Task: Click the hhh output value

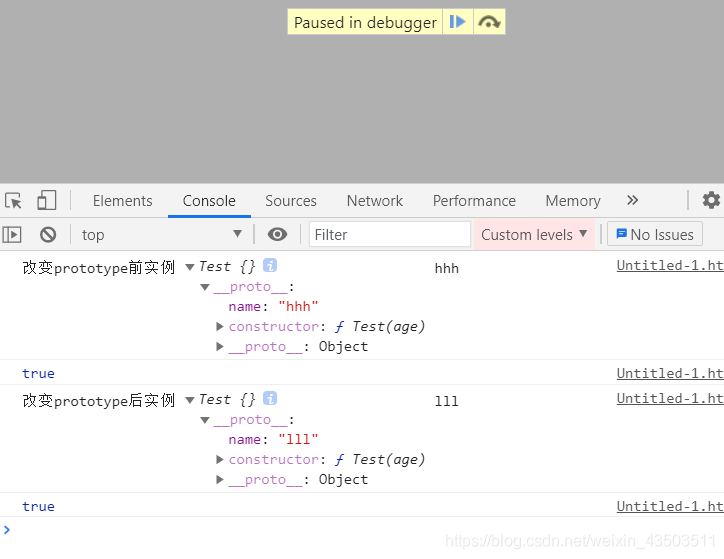Action: [446, 268]
